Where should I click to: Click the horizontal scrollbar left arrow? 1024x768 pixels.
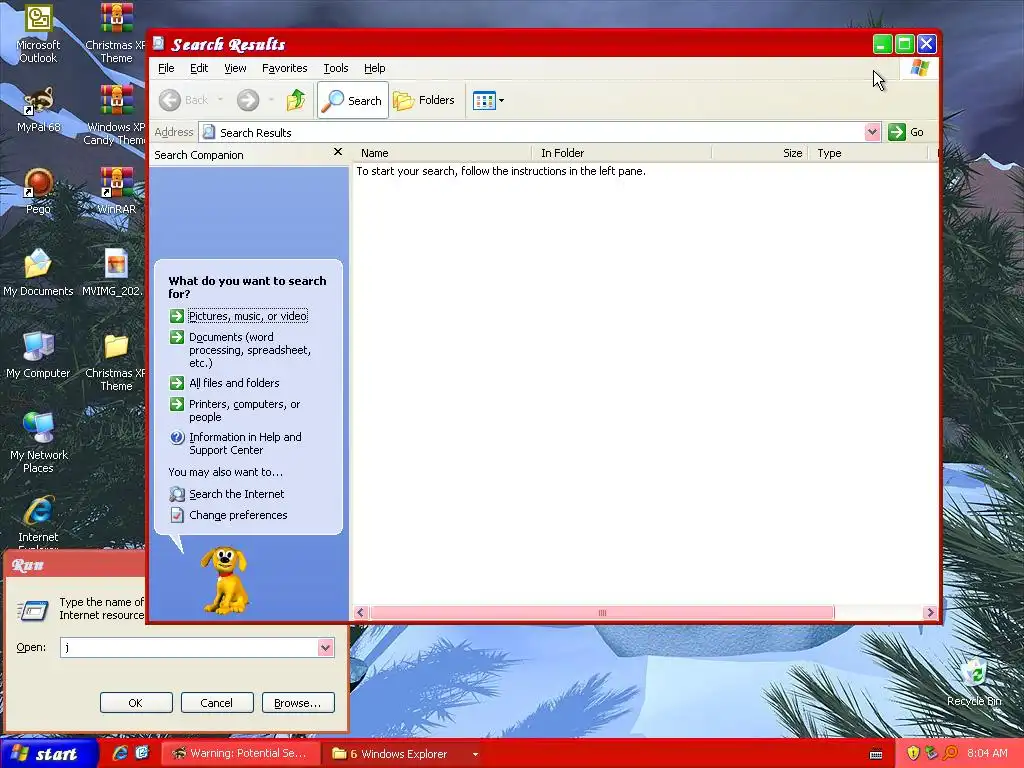pos(360,613)
